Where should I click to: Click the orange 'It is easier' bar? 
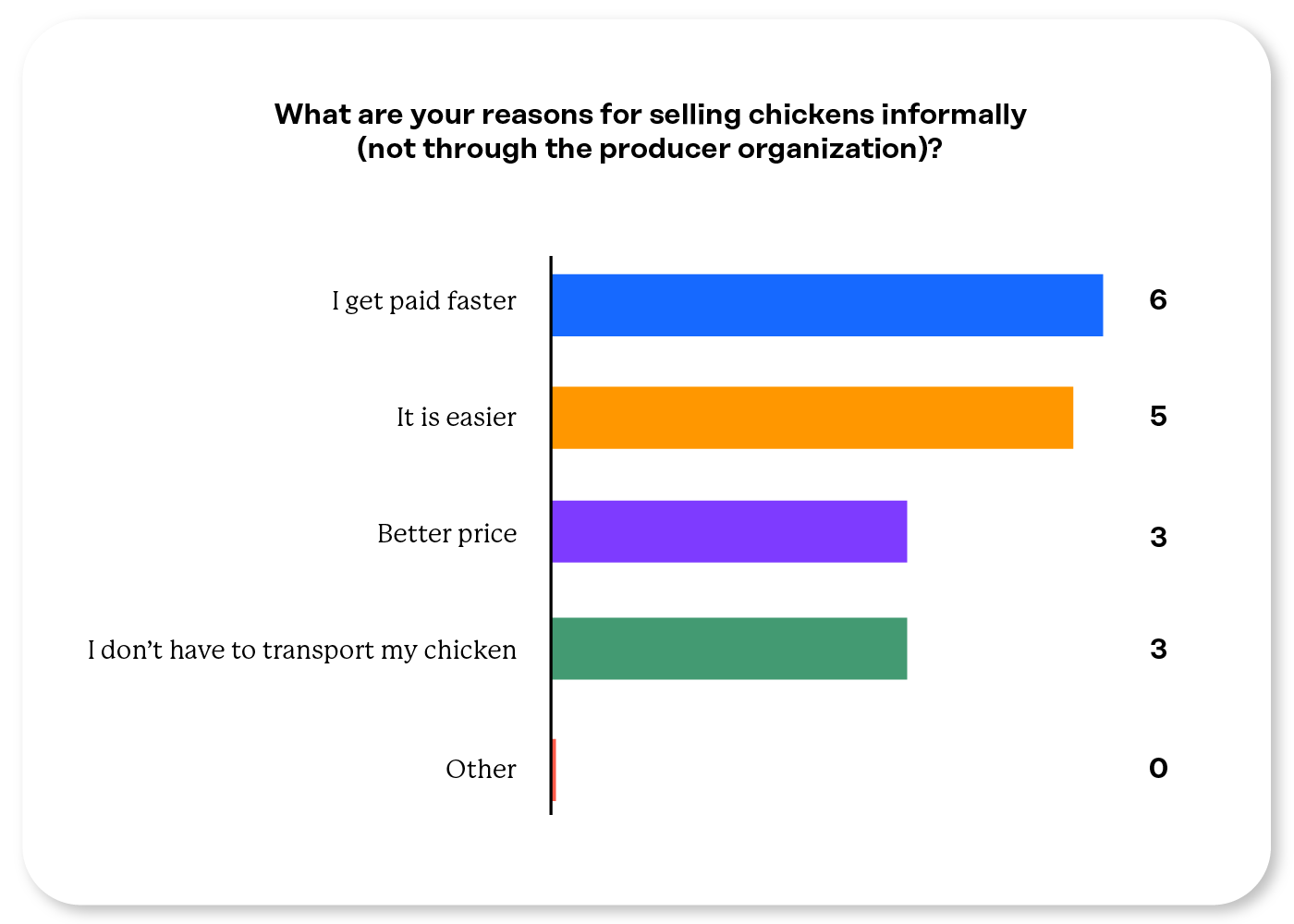(x=812, y=418)
